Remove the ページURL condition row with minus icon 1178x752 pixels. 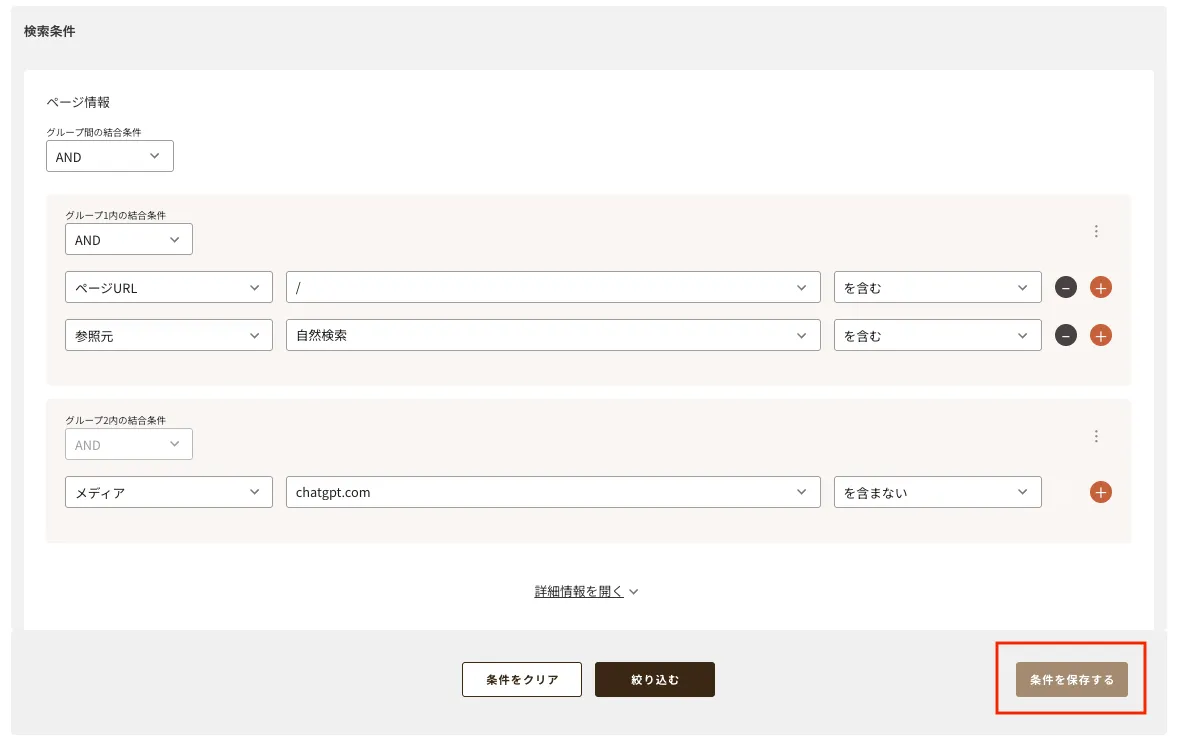[1066, 288]
